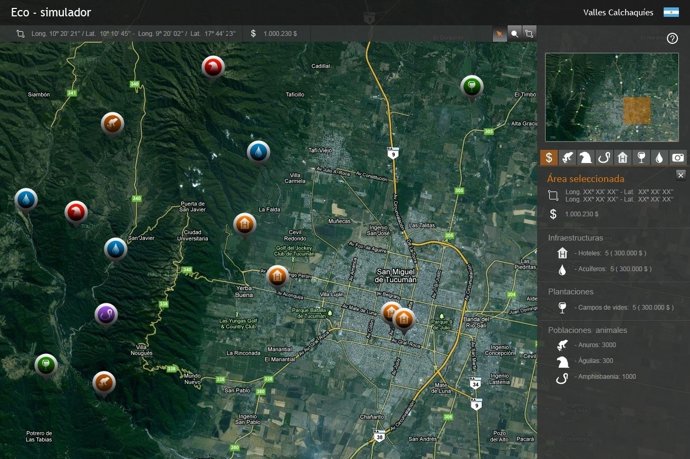Click the Argentina flag icon
This screenshot has width=690, height=459.
tap(672, 12)
